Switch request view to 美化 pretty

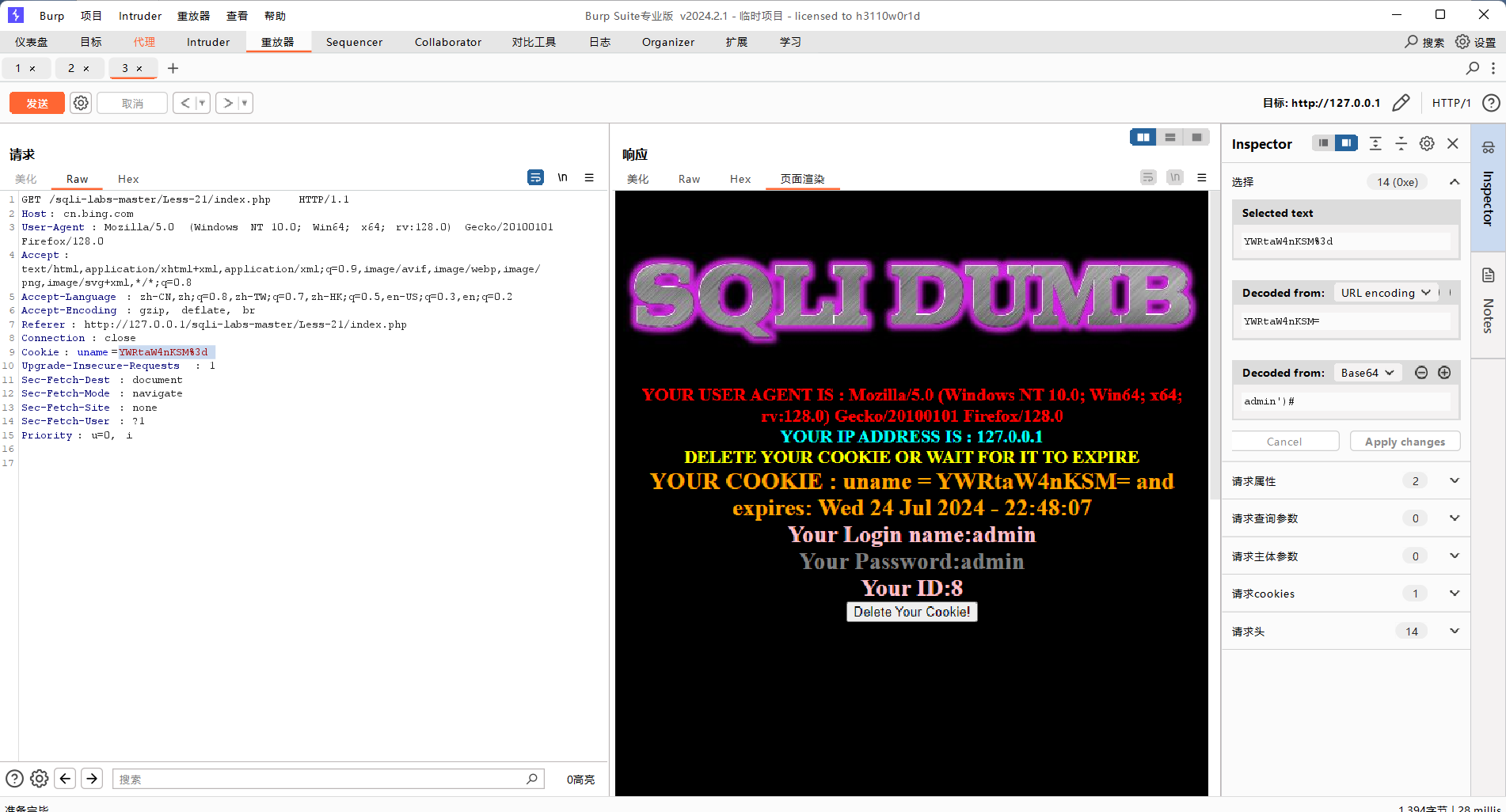26,179
